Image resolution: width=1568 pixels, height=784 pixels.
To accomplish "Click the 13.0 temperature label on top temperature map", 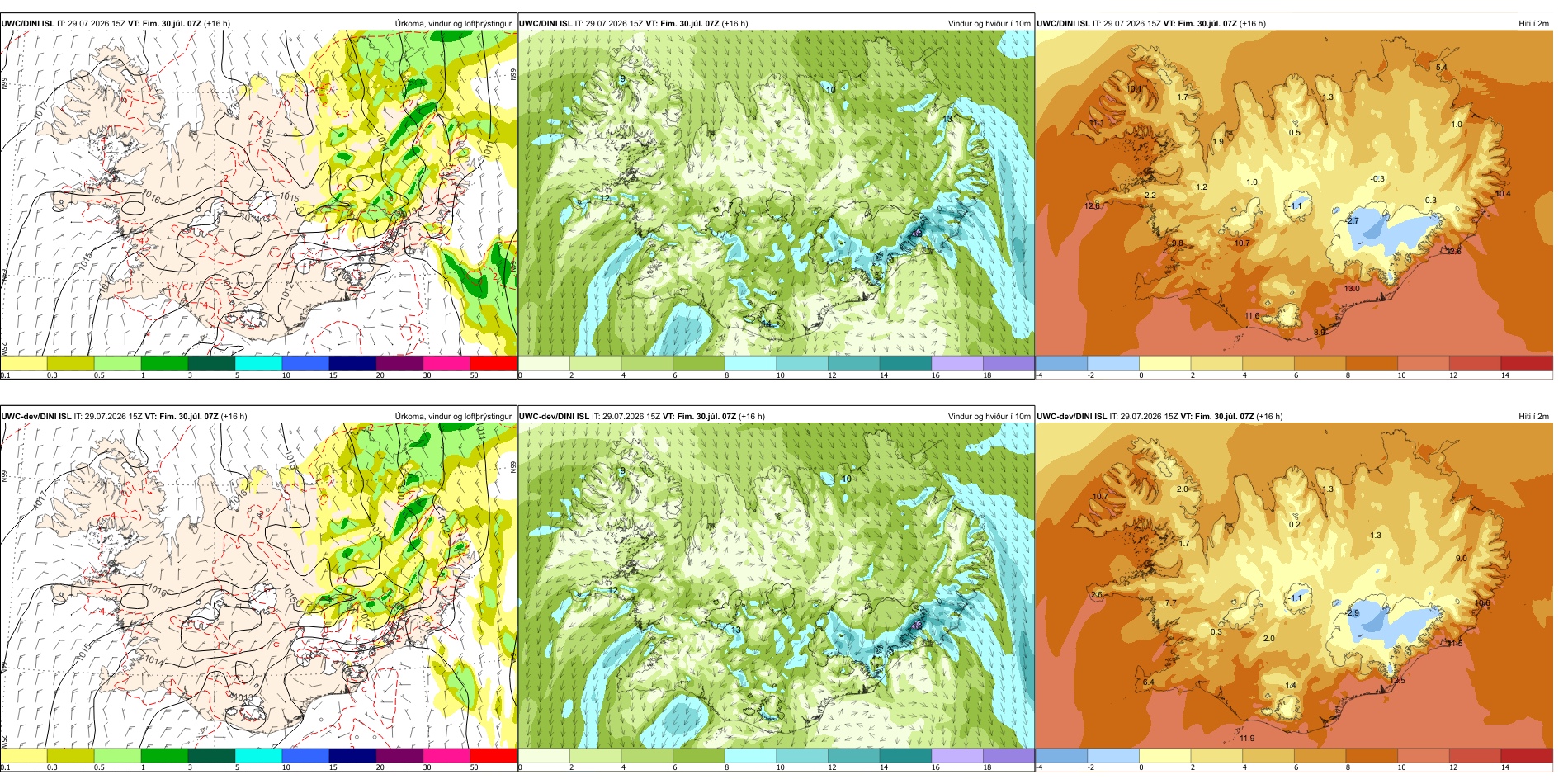I will click(x=1352, y=289).
